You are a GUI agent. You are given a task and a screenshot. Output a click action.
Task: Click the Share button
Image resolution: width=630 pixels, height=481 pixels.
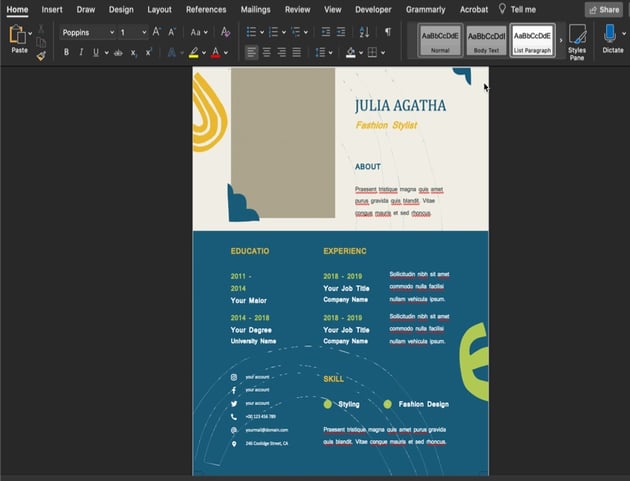pos(604,10)
